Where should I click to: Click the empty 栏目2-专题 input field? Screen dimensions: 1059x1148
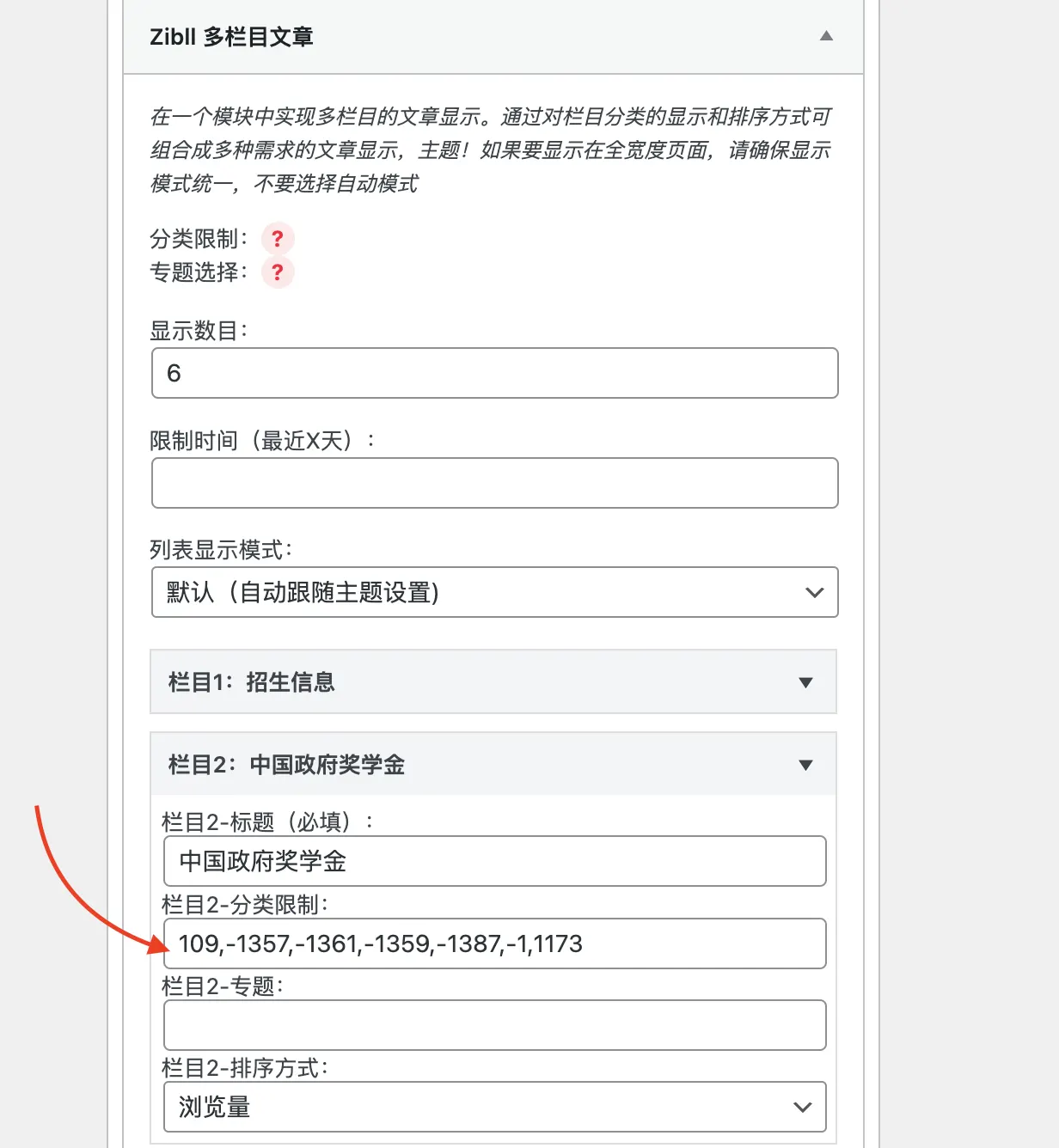click(495, 1025)
